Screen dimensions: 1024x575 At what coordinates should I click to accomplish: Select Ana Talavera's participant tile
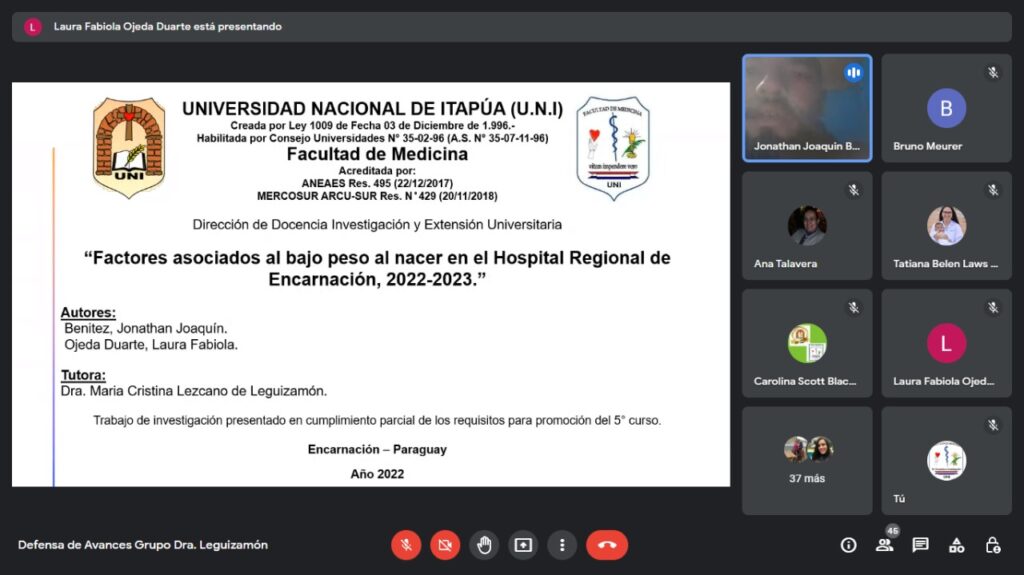pyautogui.click(x=806, y=225)
